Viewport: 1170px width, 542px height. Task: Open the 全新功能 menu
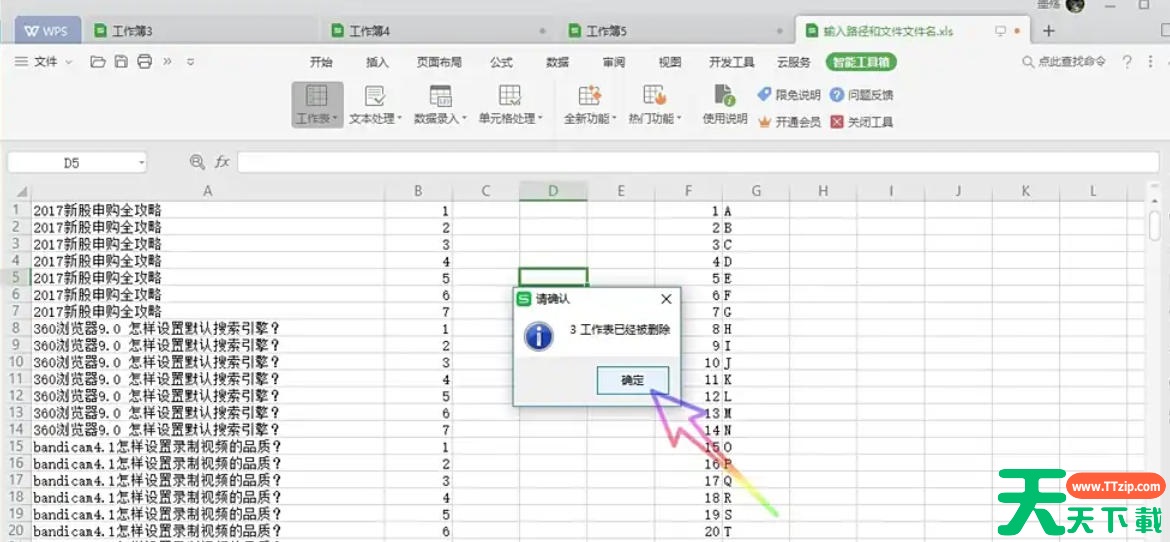(x=589, y=105)
